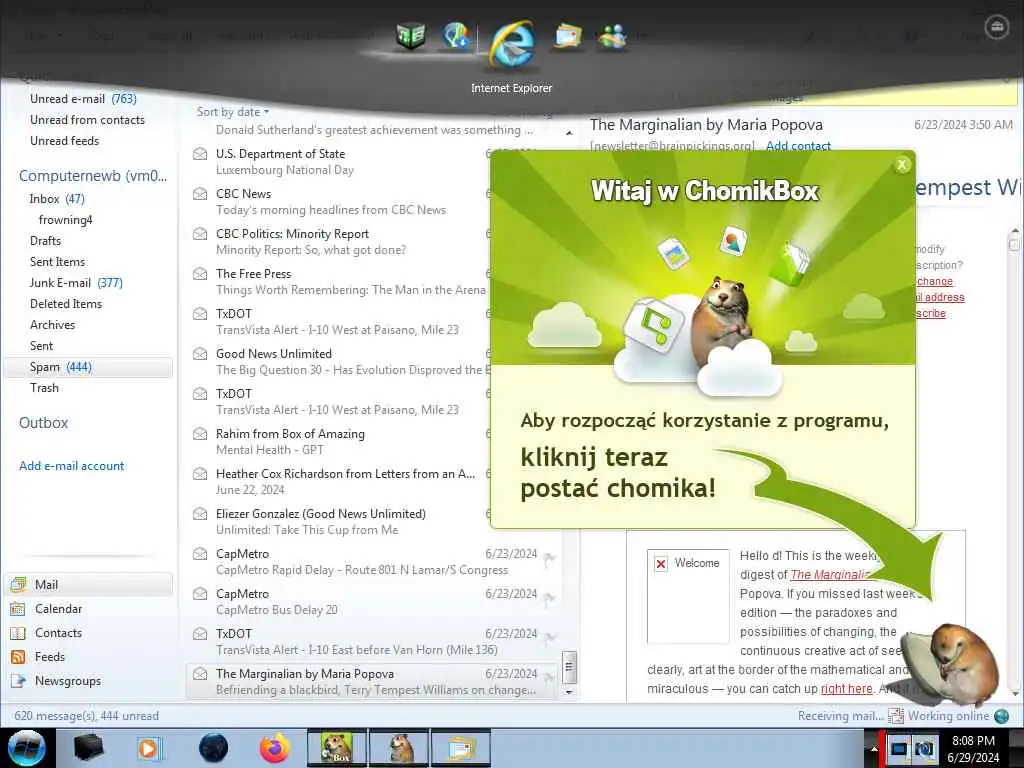Click the Working online globe status icon
This screenshot has width=1024, height=768.
[x=1001, y=716]
